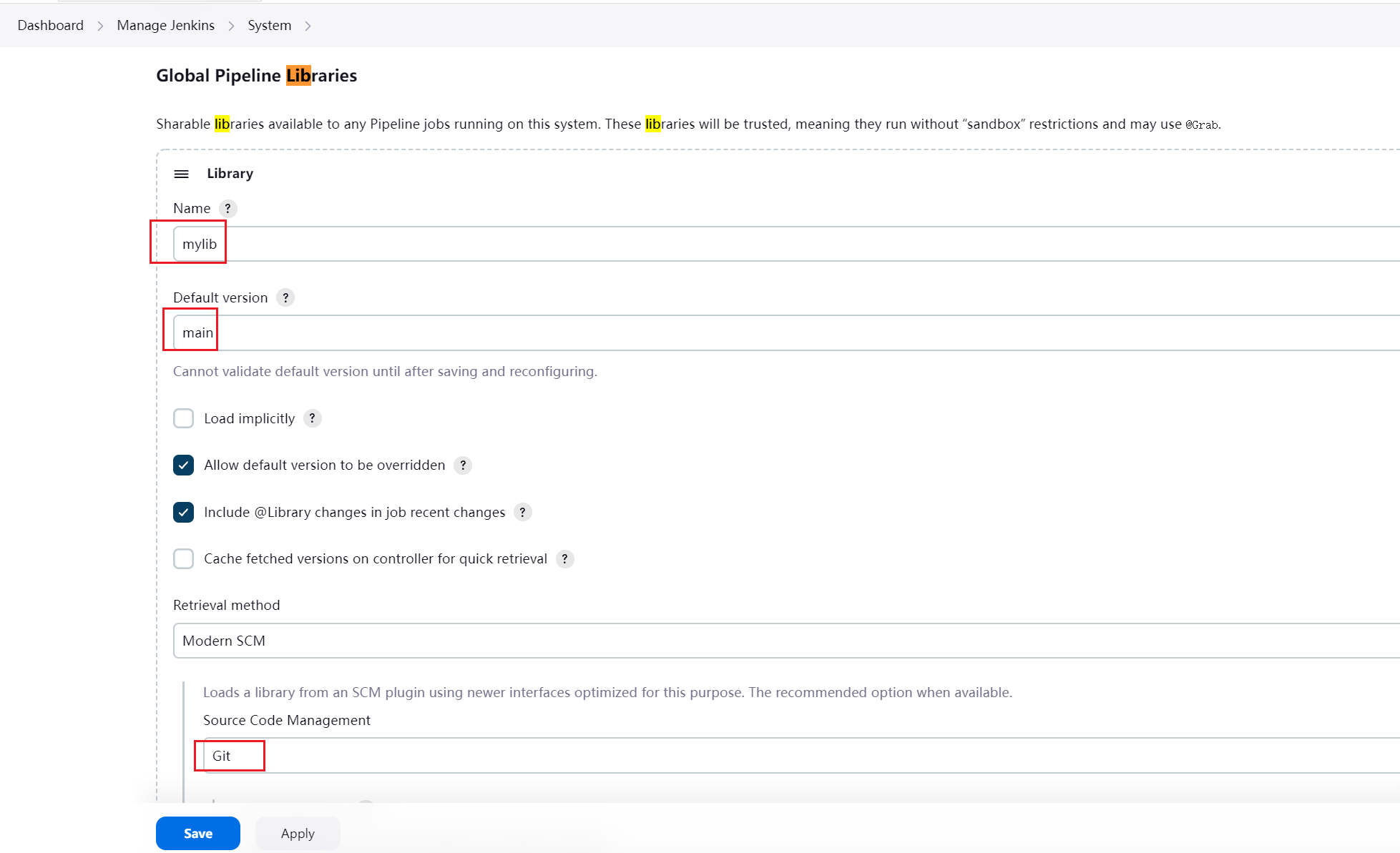
Task: Focus the Default version field containing main
Action: [x=786, y=333]
